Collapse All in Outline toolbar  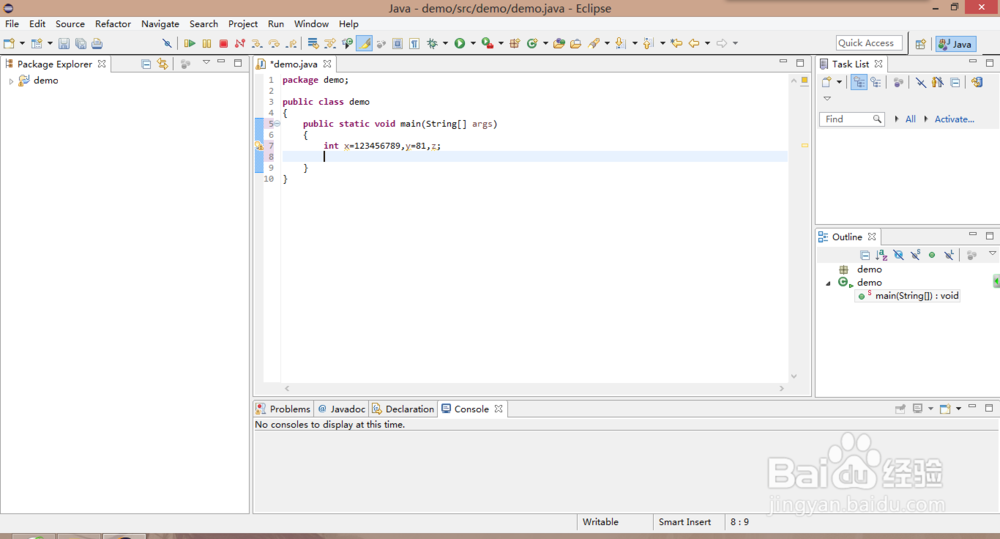tap(865, 255)
